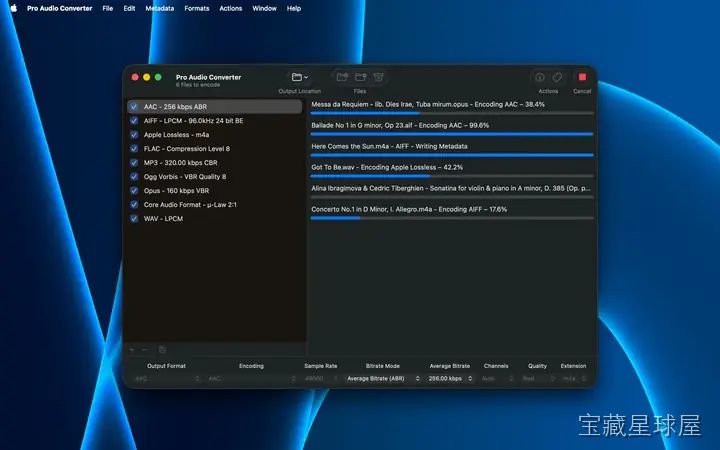Toggle the Apple Lossless - m4a checkbox

134,135
